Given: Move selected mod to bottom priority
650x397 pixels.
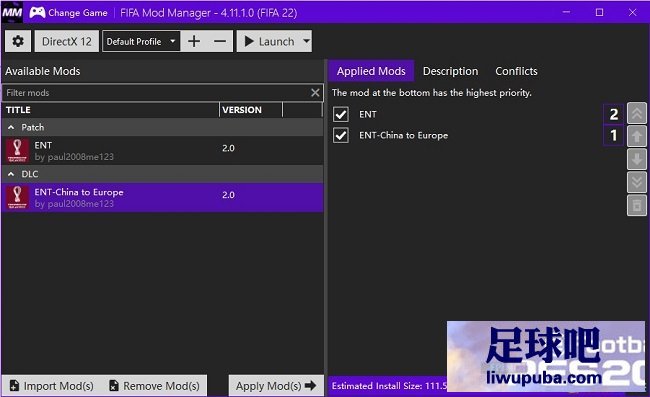Looking at the screenshot, I should tap(636, 182).
